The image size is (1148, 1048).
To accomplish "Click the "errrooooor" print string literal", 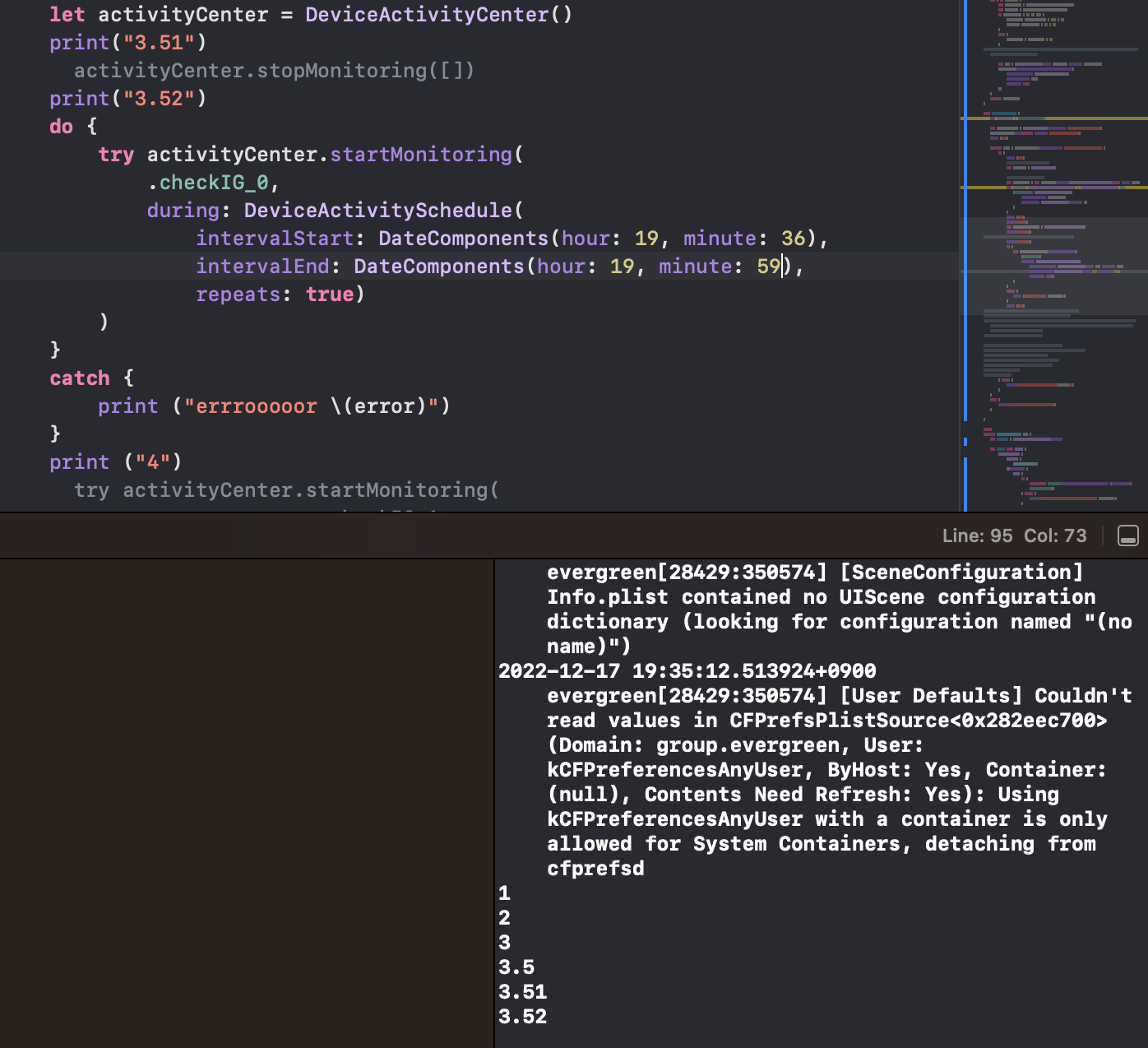I will pos(250,406).
